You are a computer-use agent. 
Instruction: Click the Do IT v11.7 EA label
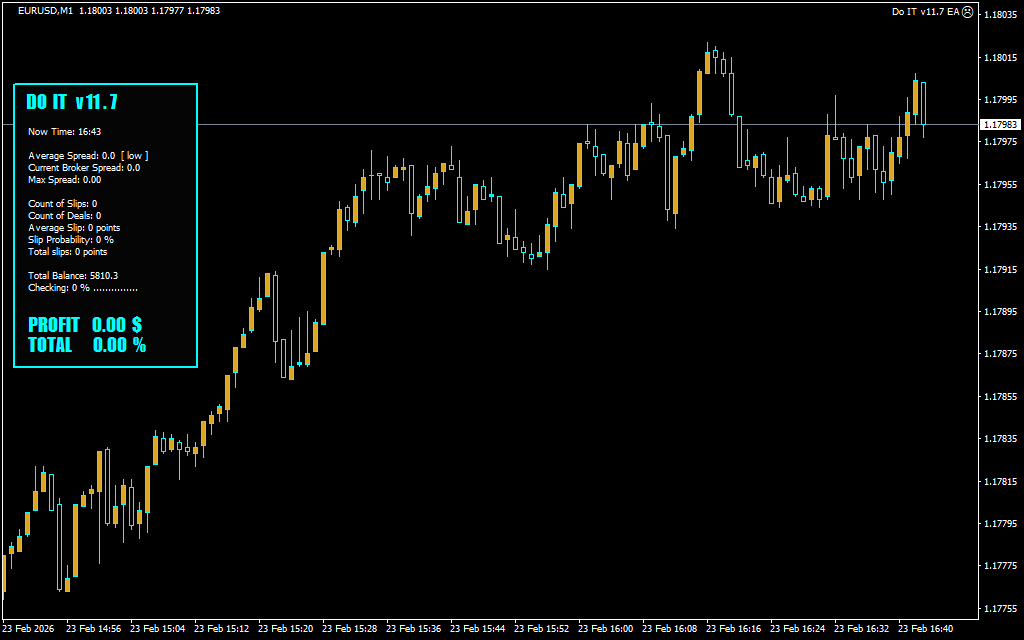925,12
